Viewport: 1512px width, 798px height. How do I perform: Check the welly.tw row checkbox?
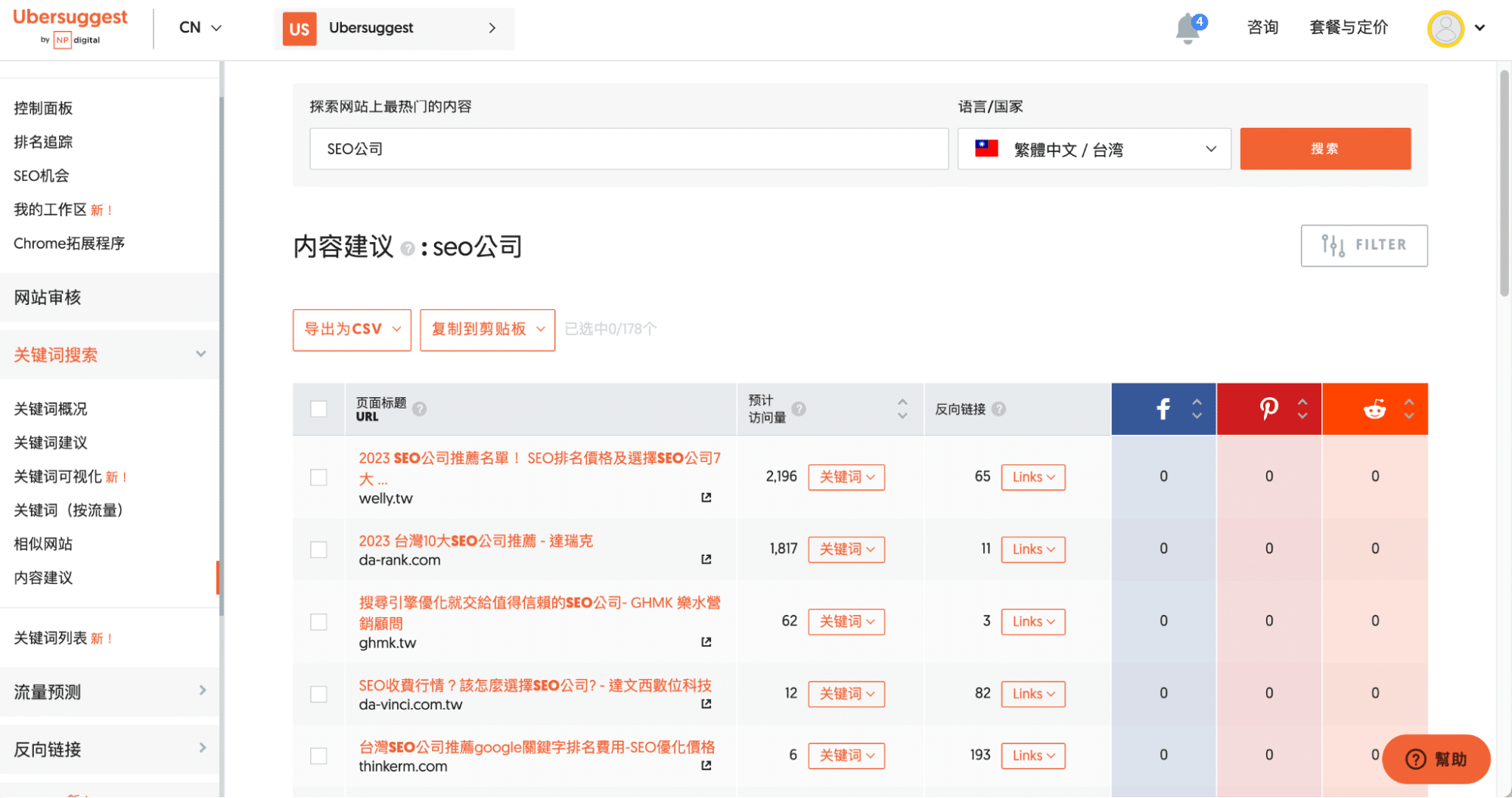coord(318,477)
